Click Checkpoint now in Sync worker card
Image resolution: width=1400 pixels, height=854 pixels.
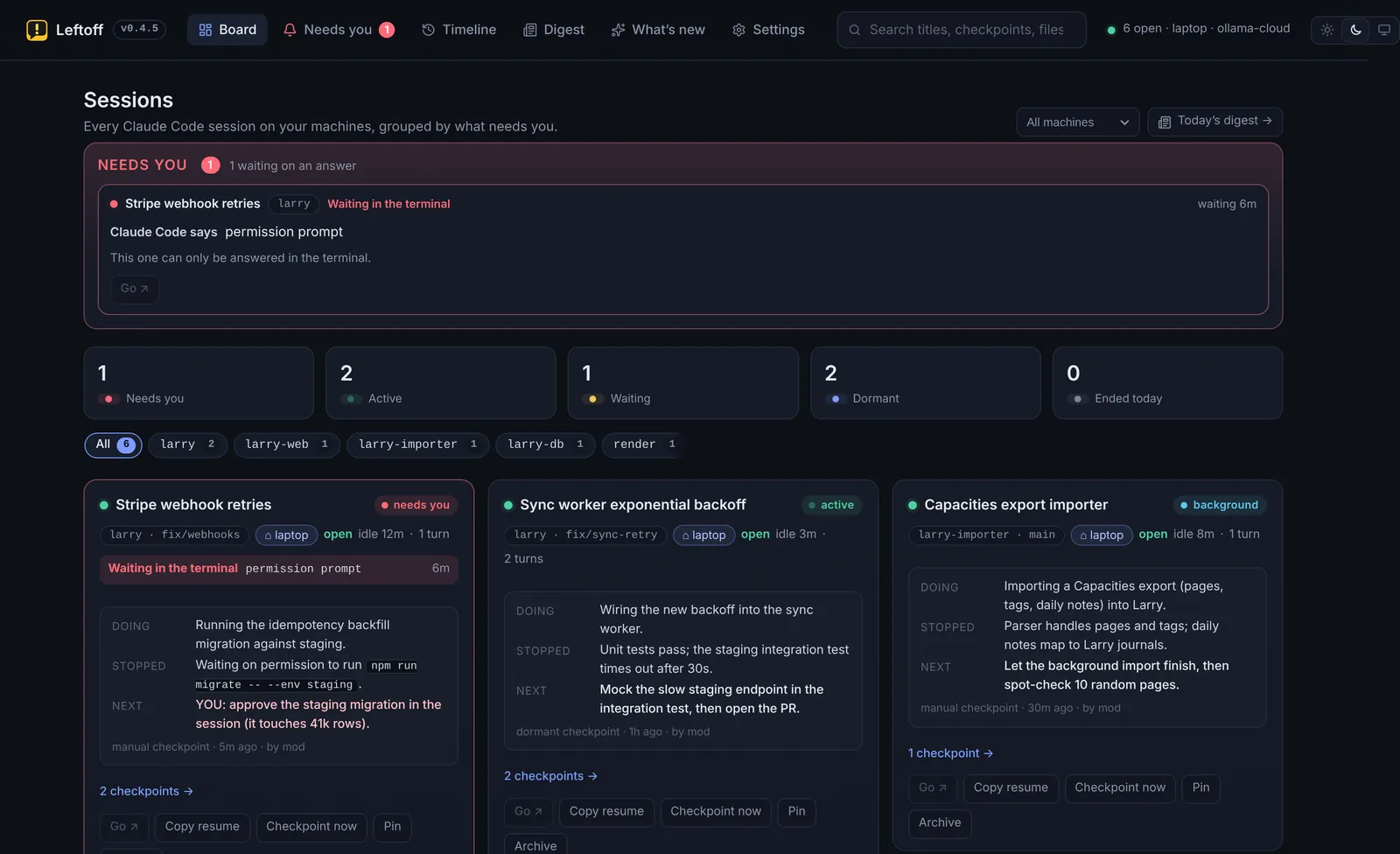tap(716, 812)
